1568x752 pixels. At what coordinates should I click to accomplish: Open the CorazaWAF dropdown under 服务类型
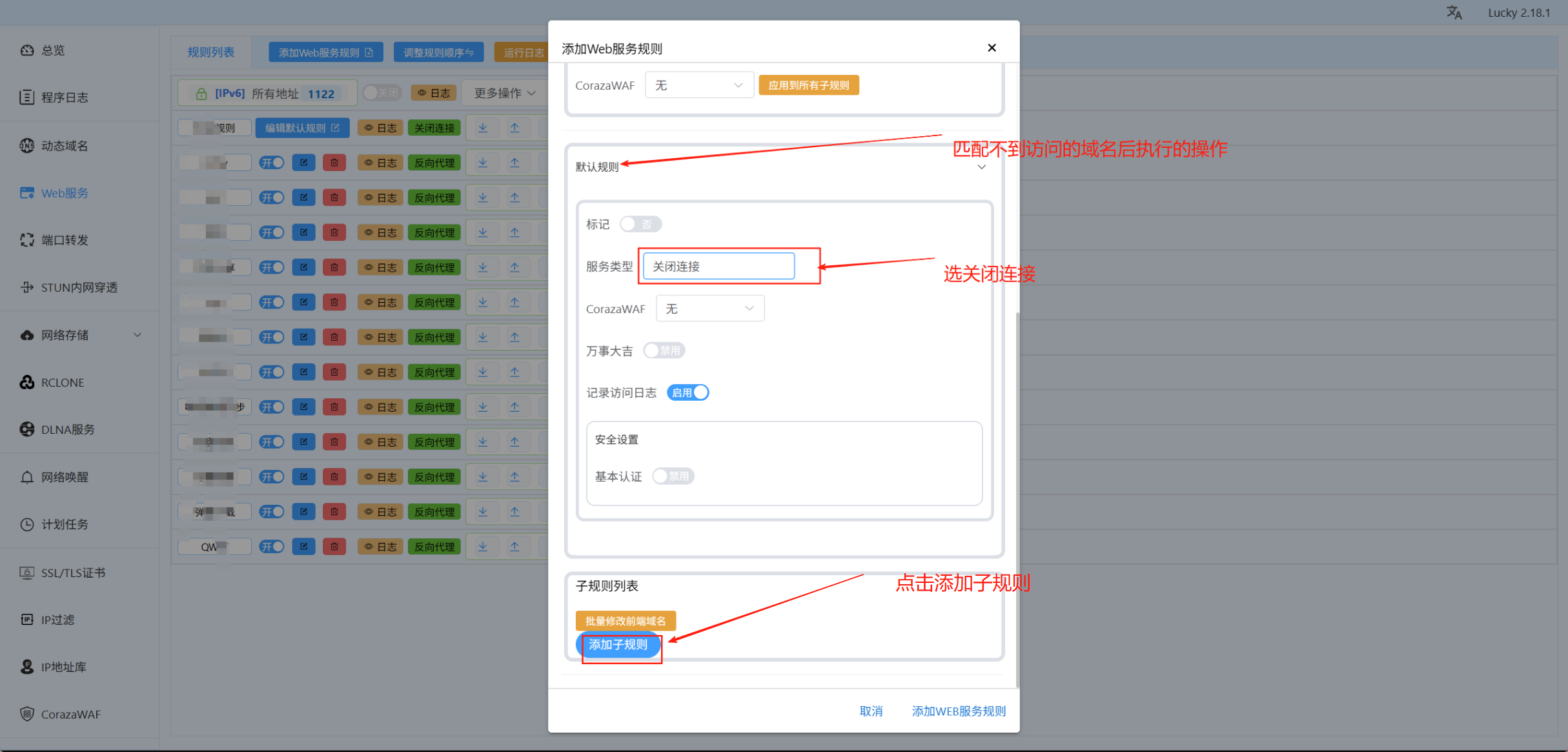(x=709, y=309)
